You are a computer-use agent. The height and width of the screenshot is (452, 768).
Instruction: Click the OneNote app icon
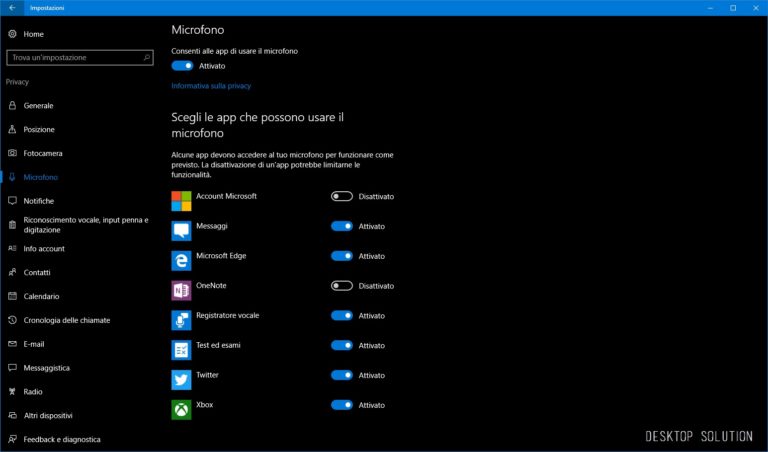pos(181,290)
